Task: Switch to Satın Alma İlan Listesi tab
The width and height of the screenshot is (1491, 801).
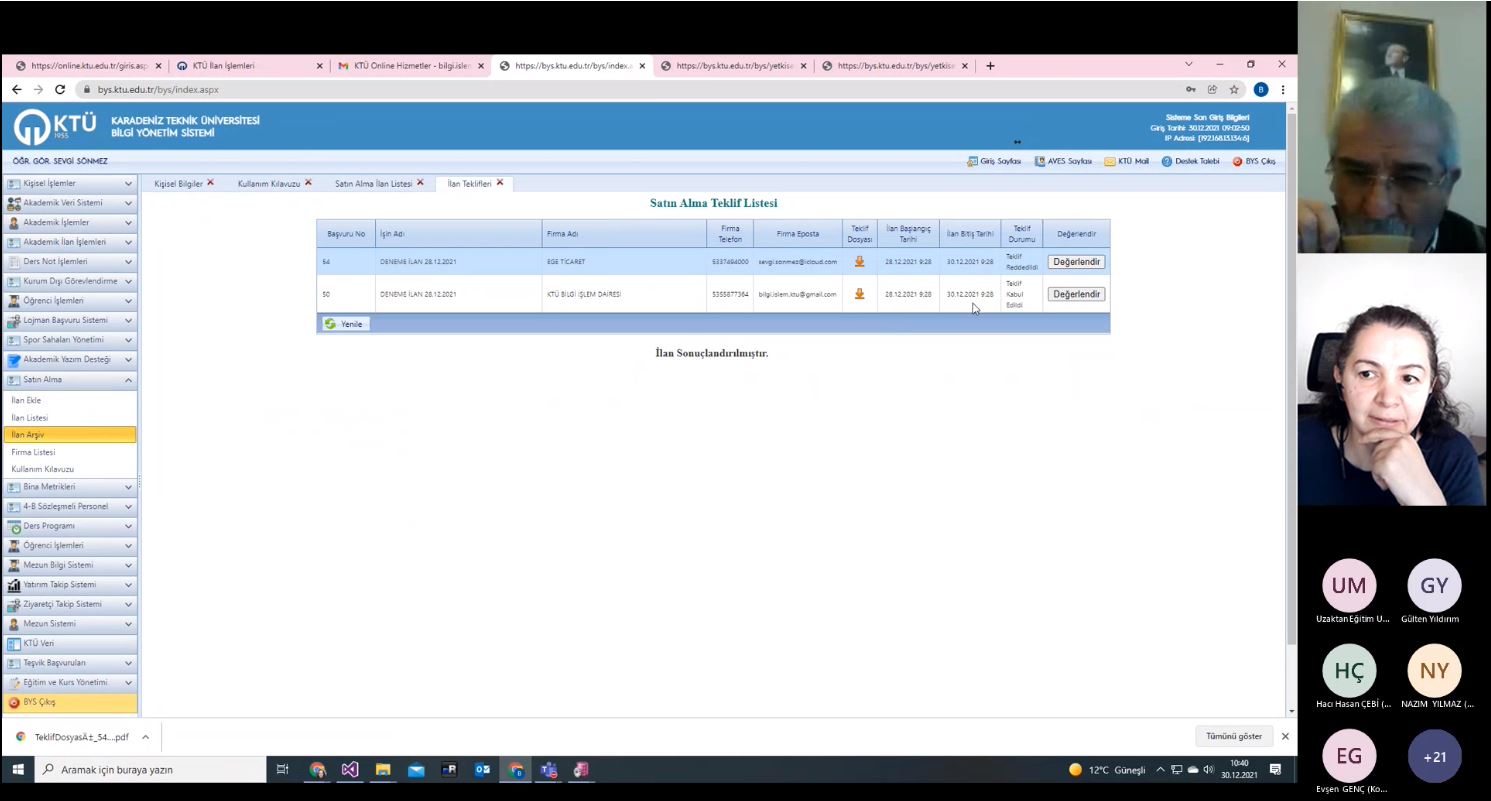Action: tap(373, 184)
